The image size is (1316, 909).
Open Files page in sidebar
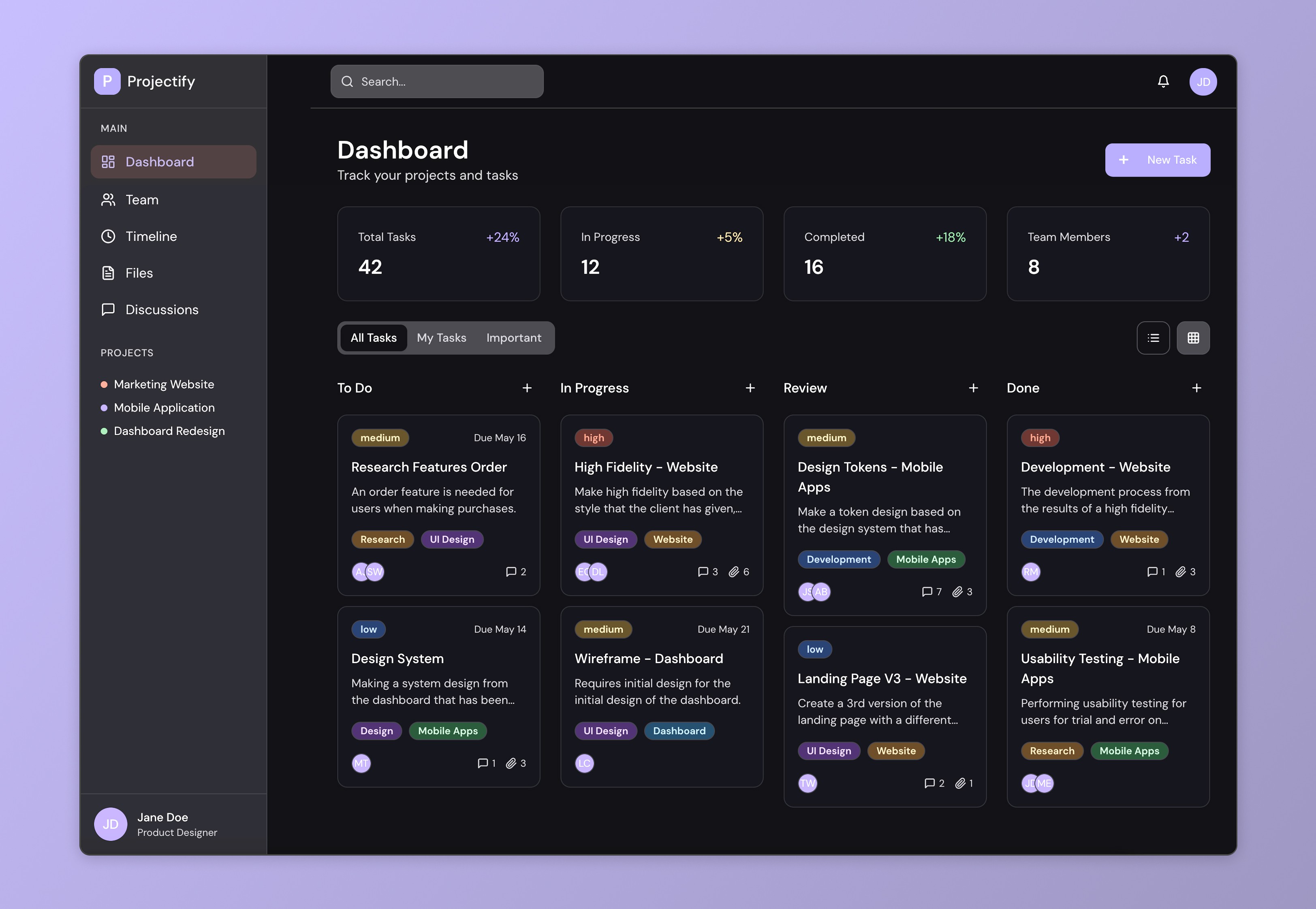[139, 273]
